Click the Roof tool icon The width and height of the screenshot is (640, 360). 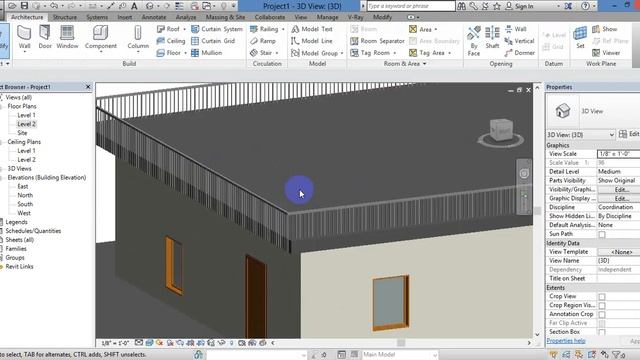tap(161, 29)
